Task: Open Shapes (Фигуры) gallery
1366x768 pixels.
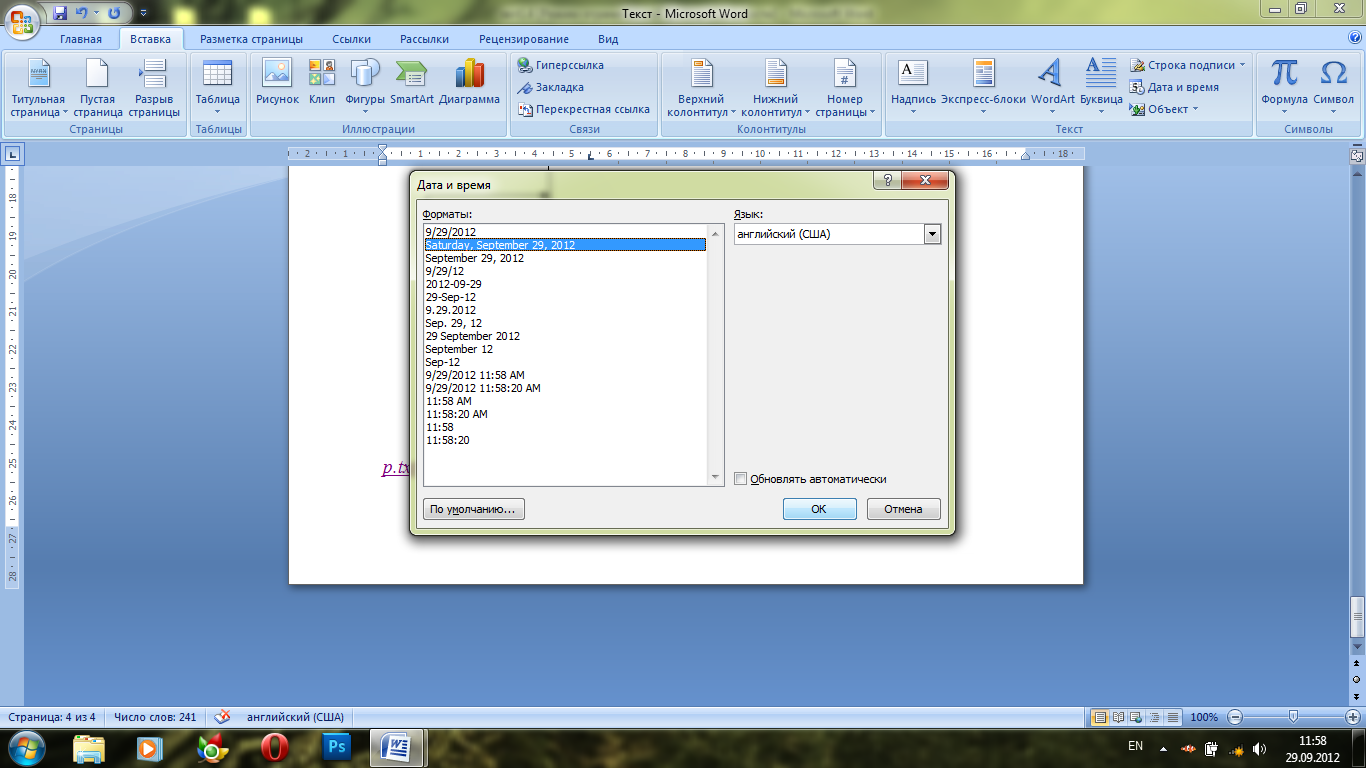Action: pos(365,88)
